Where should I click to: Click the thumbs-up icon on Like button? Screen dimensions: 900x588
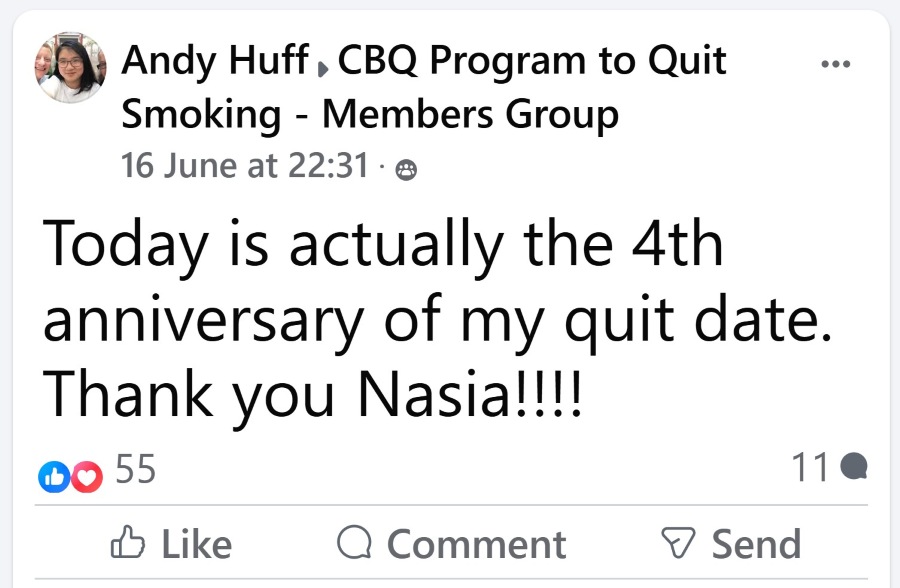click(x=126, y=543)
